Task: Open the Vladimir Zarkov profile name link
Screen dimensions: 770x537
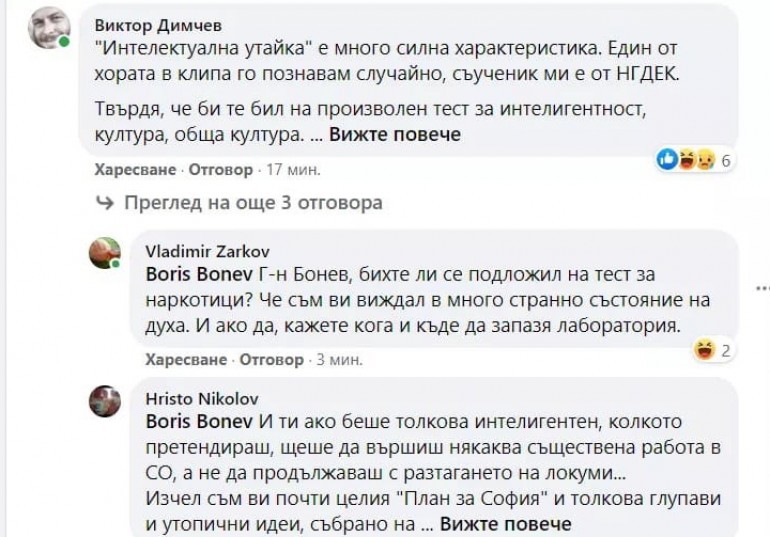Action: pyautogui.click(x=208, y=251)
